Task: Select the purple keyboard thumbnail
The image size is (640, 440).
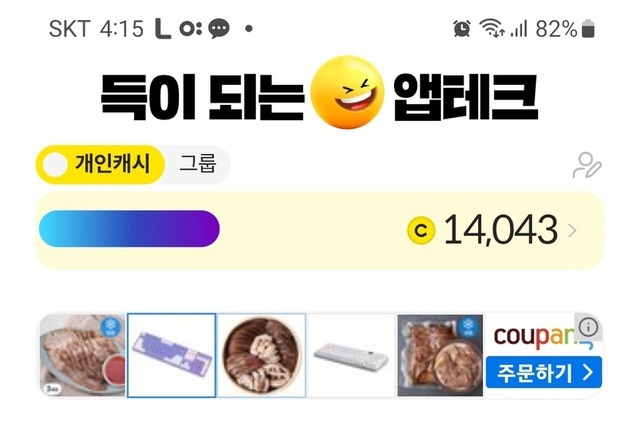Action: click(172, 356)
